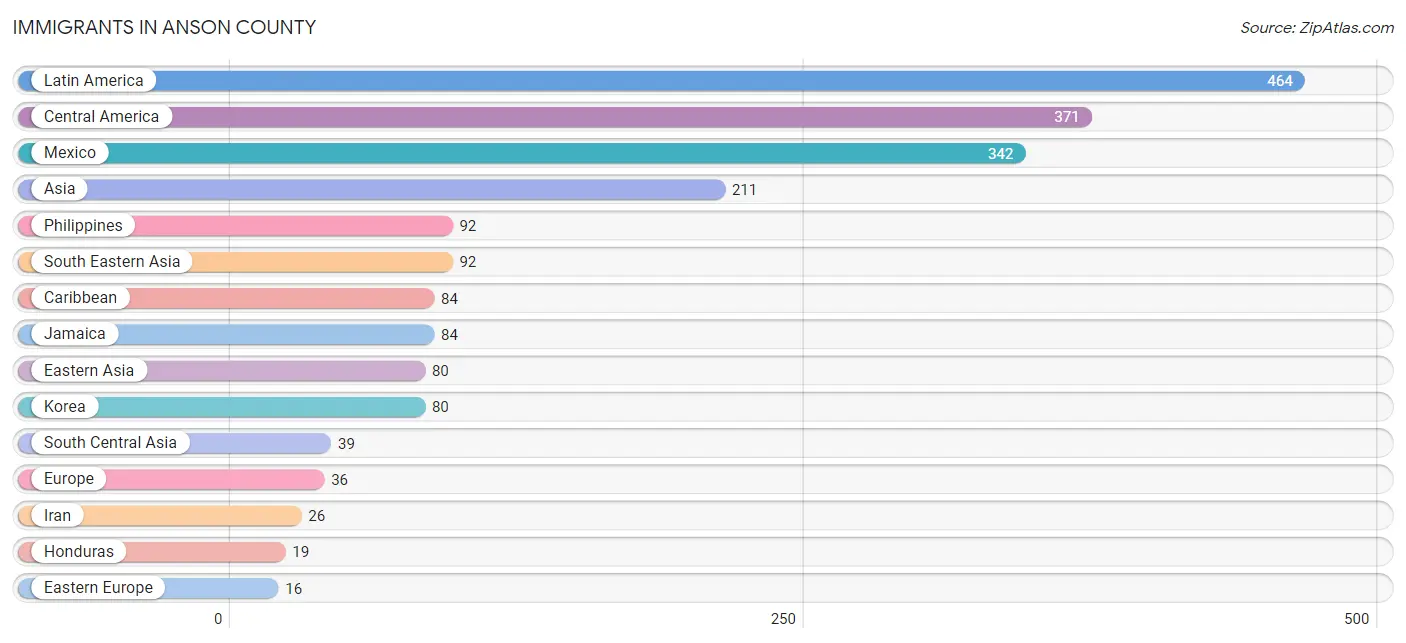Viewport: 1406px width, 643px height.
Task: Click the 250 axis tick label
Action: tap(783, 619)
